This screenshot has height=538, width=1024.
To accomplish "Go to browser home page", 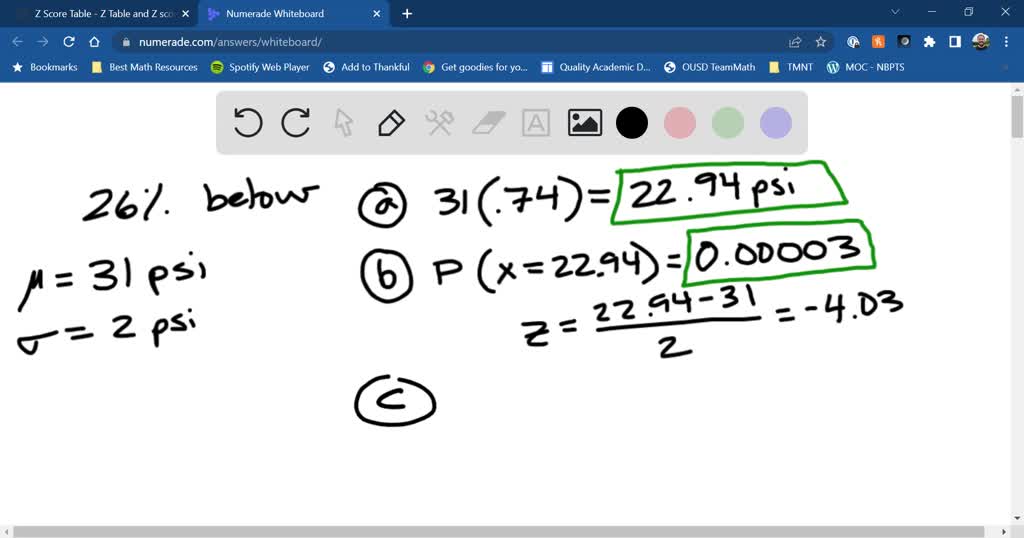I will click(x=94, y=42).
